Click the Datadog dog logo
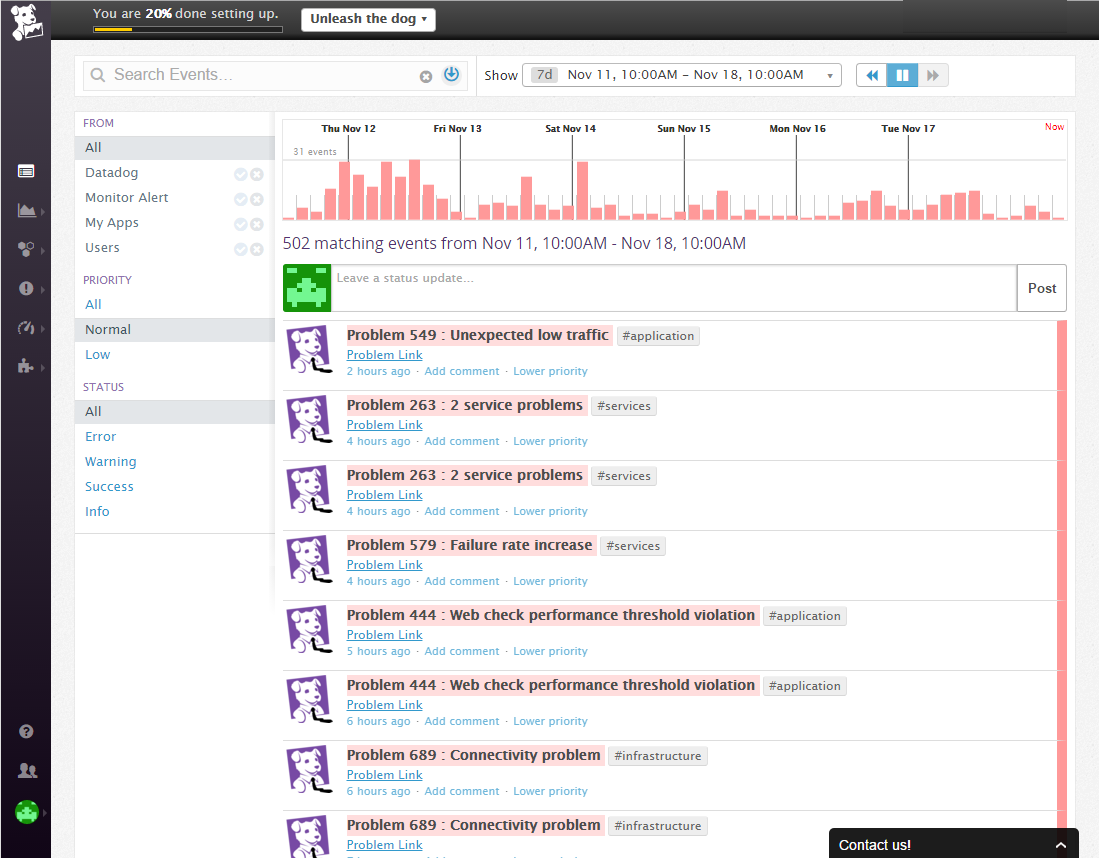This screenshot has width=1099, height=858. [26, 22]
